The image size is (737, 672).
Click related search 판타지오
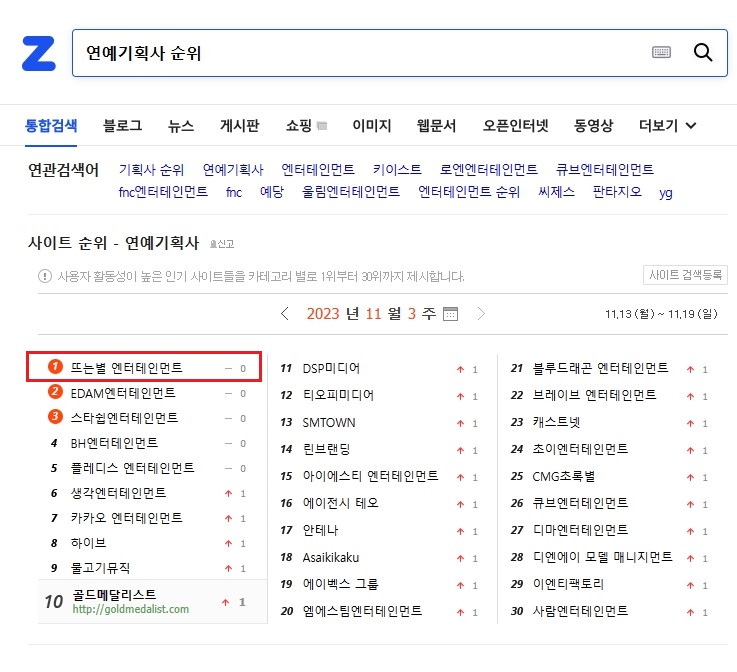[617, 192]
